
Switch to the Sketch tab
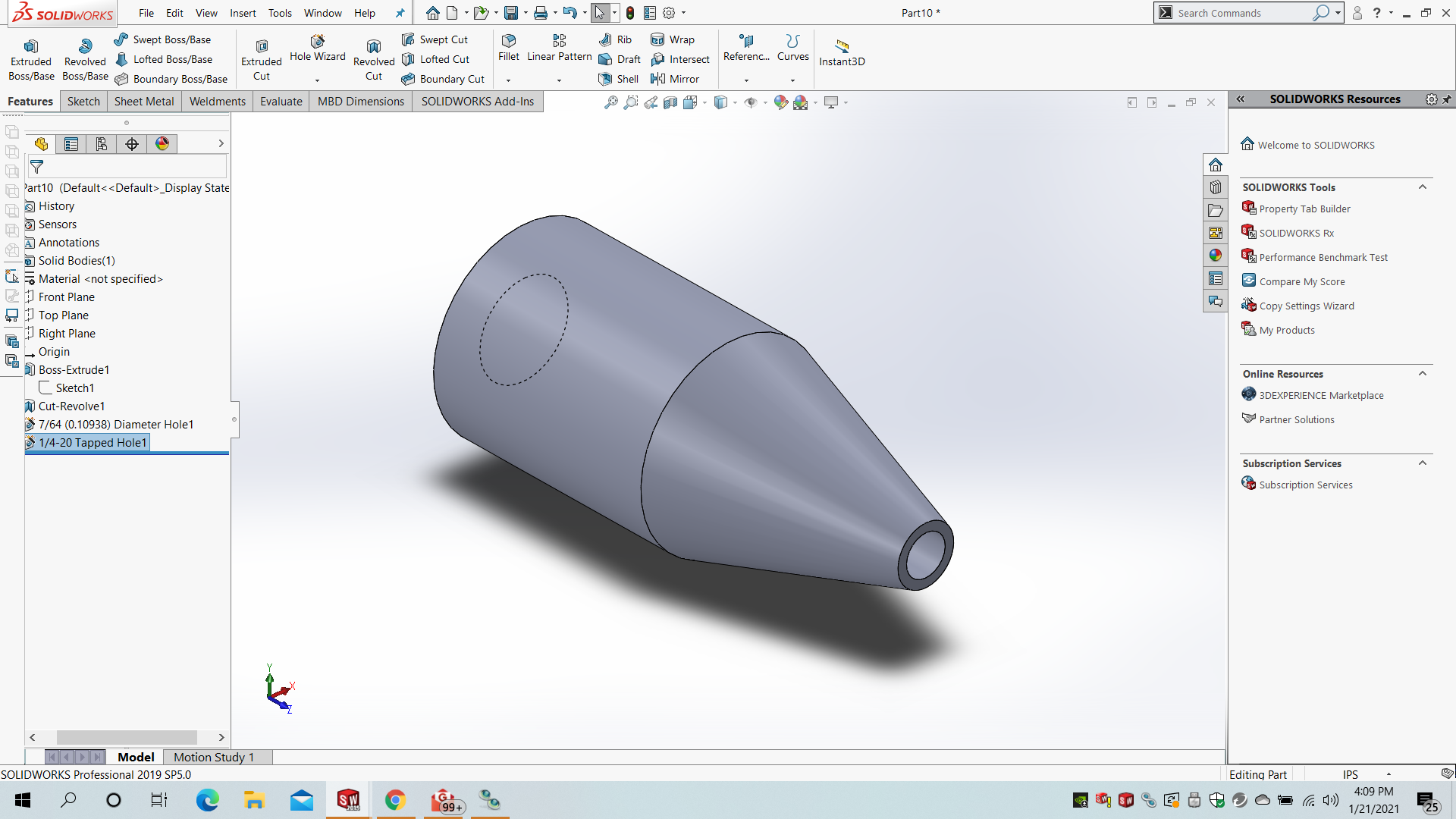(x=83, y=102)
